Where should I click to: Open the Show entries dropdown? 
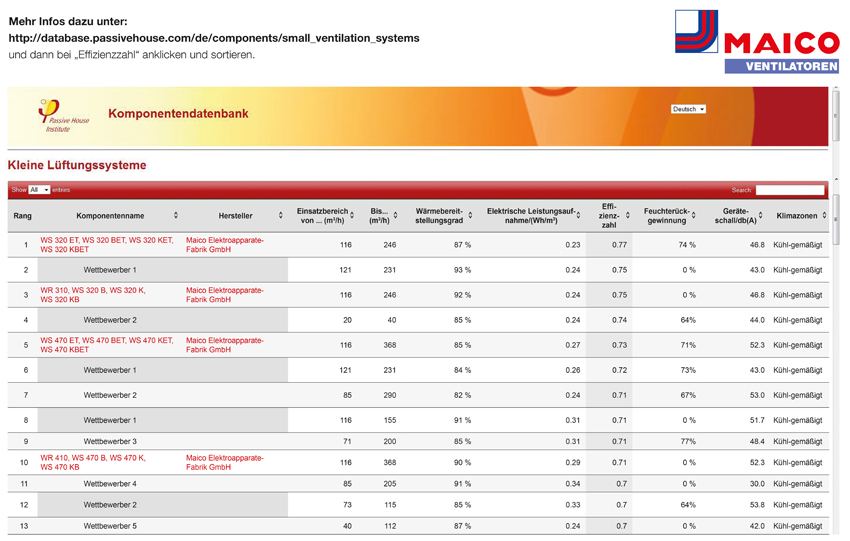(39, 190)
